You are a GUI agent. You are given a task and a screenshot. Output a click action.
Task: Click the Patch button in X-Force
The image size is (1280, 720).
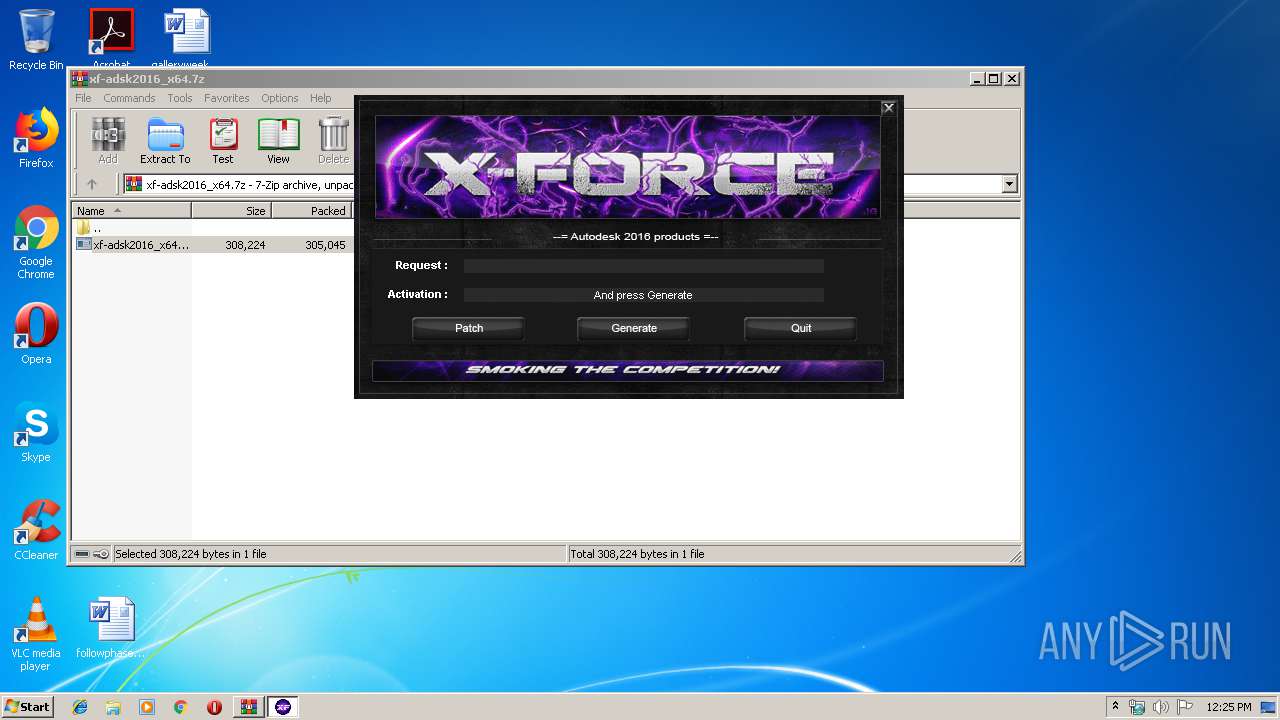pos(468,328)
